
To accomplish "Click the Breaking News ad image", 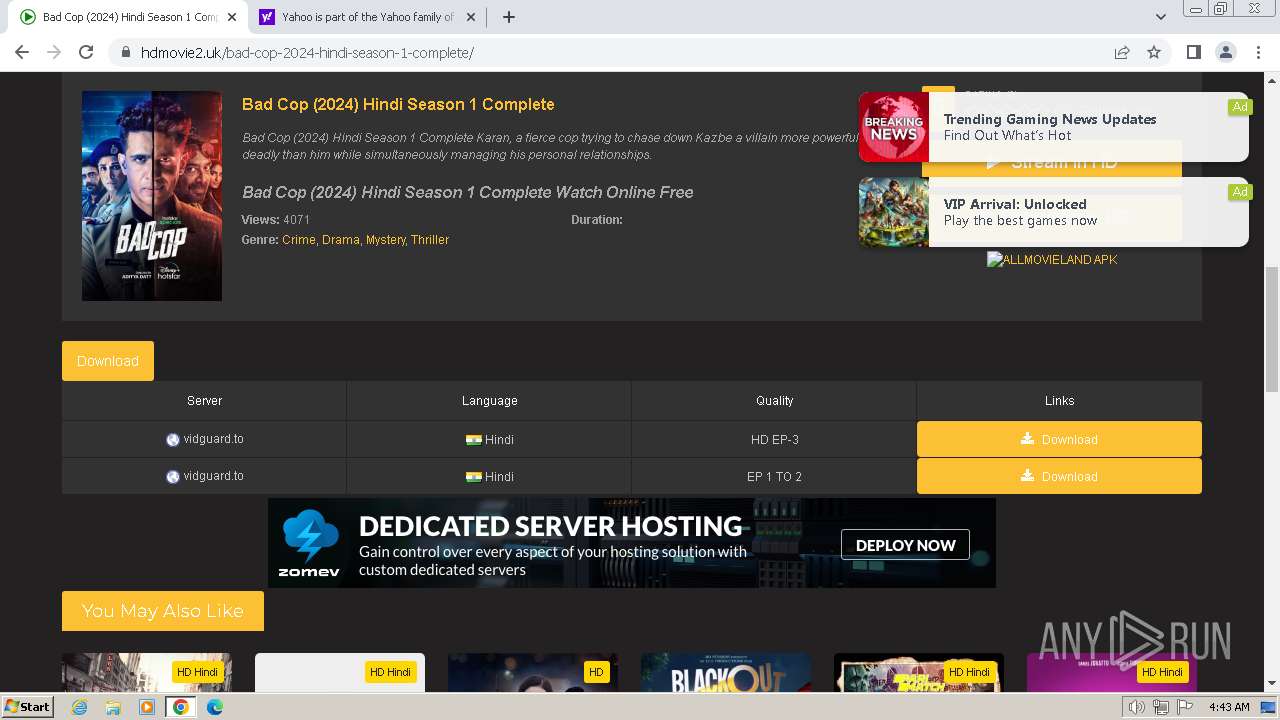I will pos(894,127).
